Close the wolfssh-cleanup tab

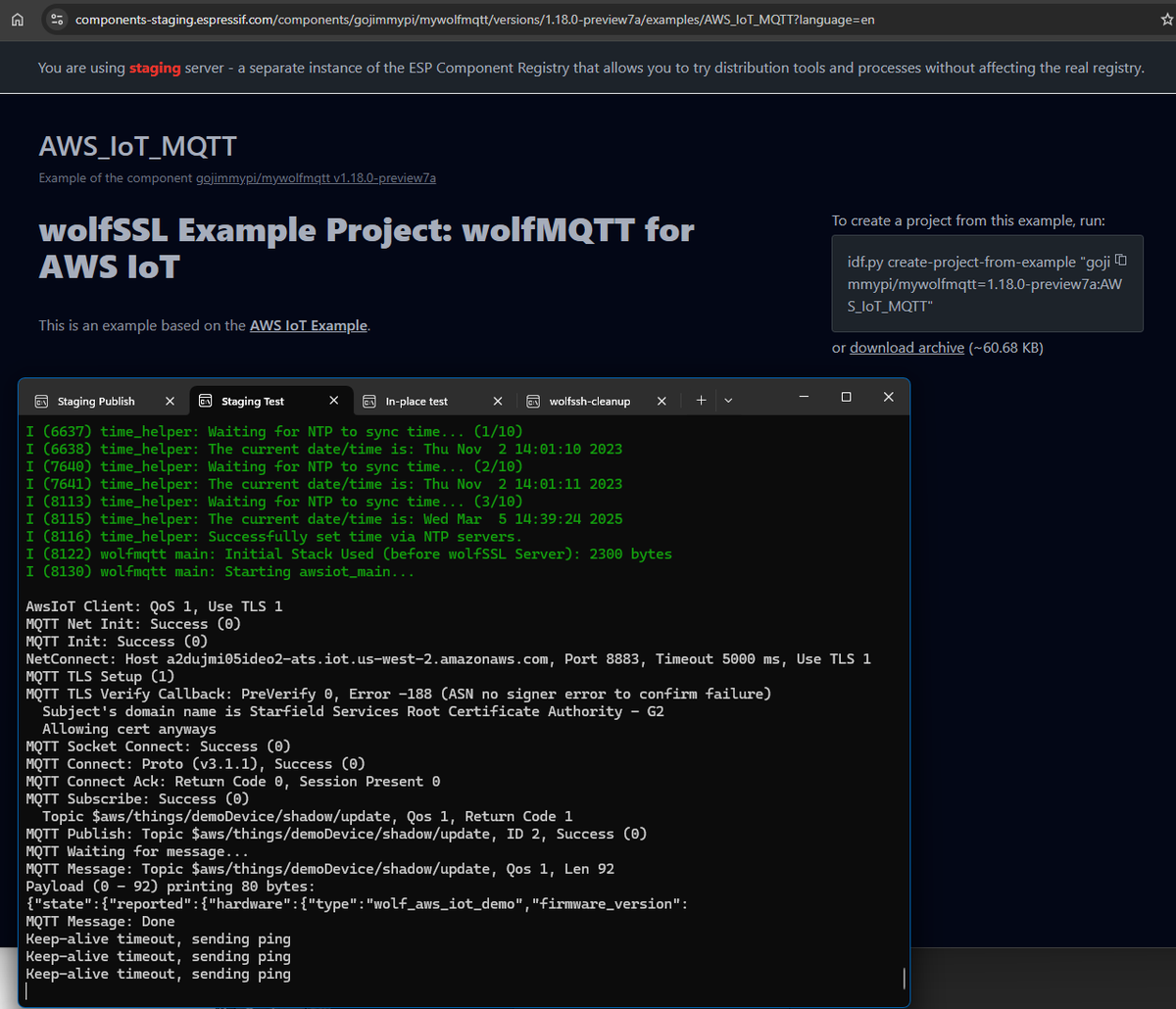tap(661, 401)
